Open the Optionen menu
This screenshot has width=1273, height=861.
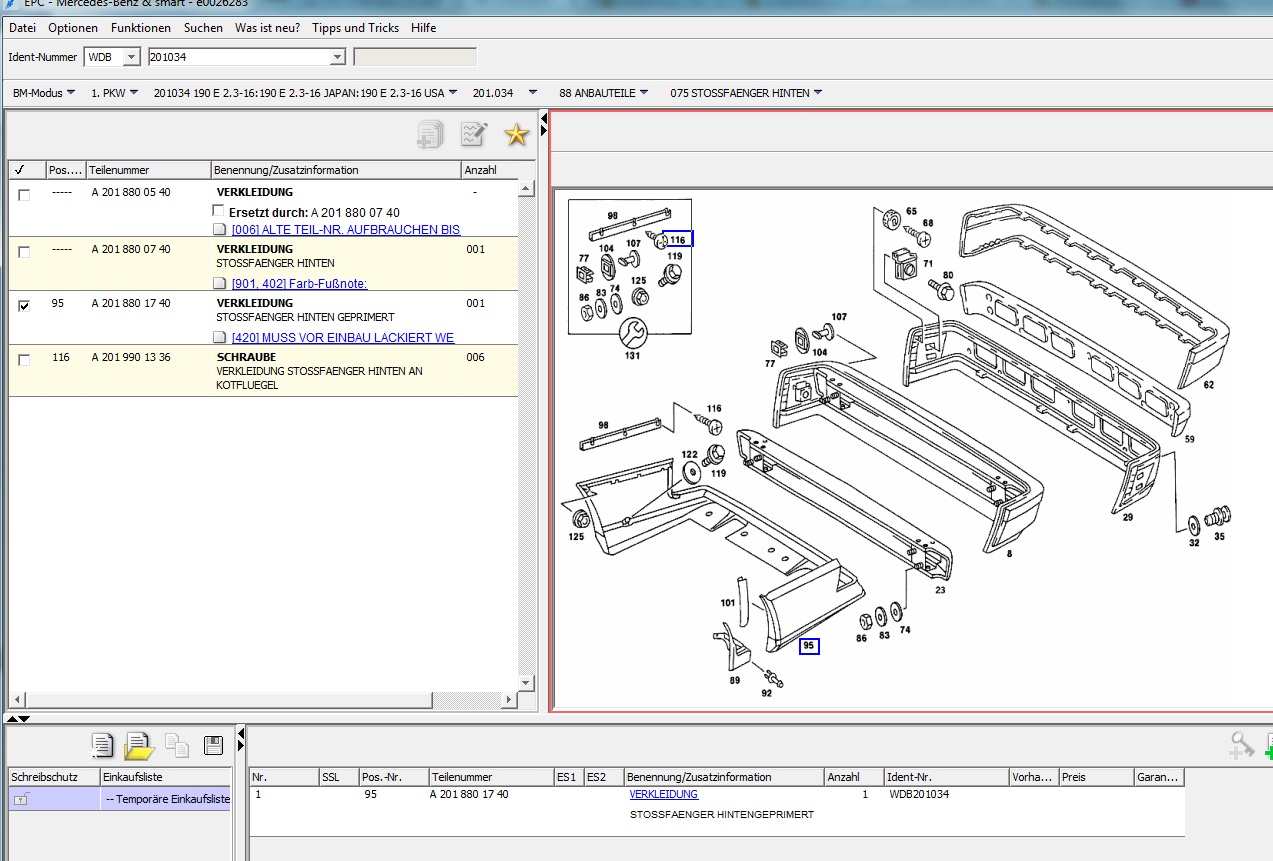[x=73, y=28]
